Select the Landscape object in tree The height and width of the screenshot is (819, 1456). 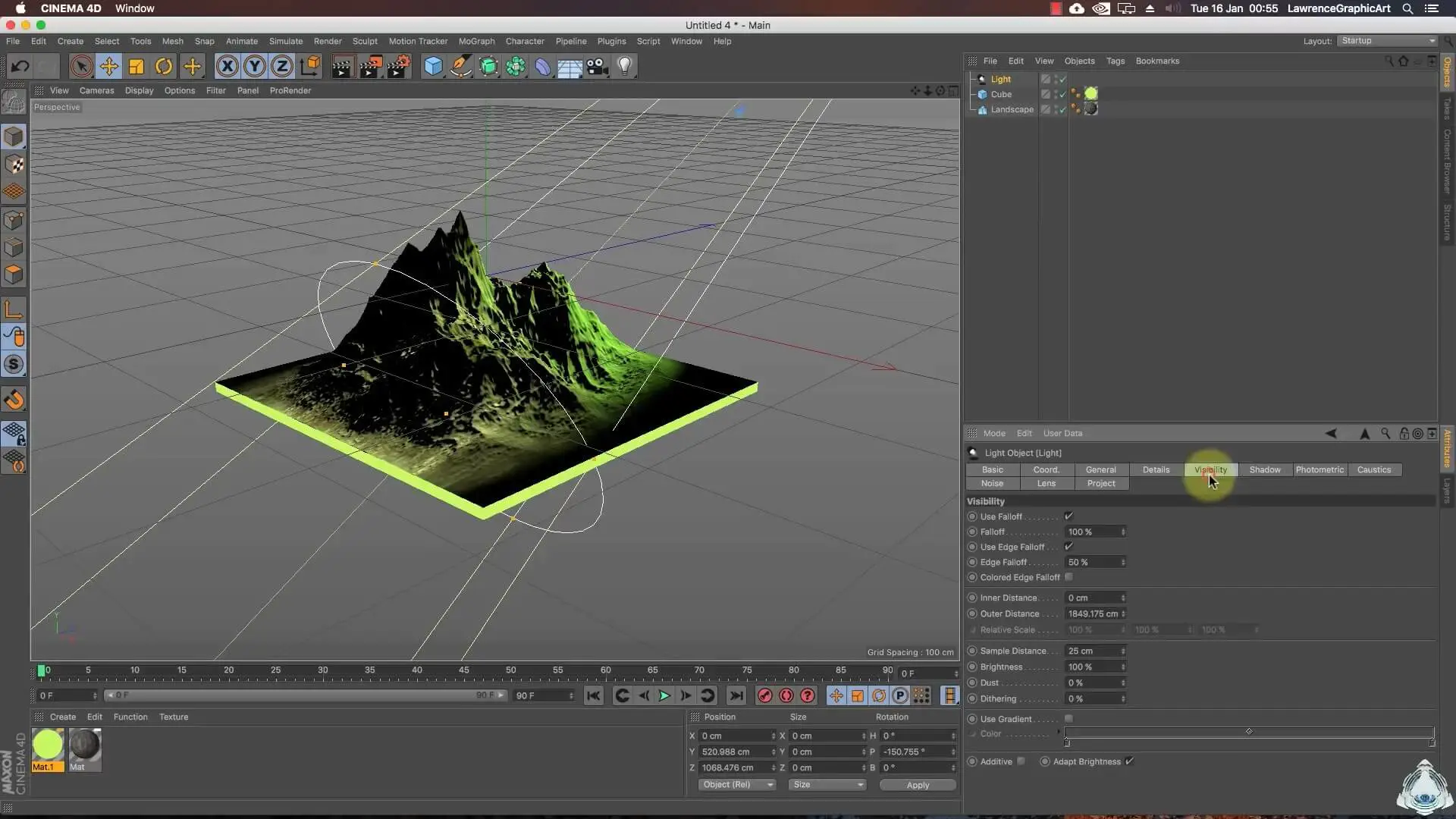click(1012, 109)
